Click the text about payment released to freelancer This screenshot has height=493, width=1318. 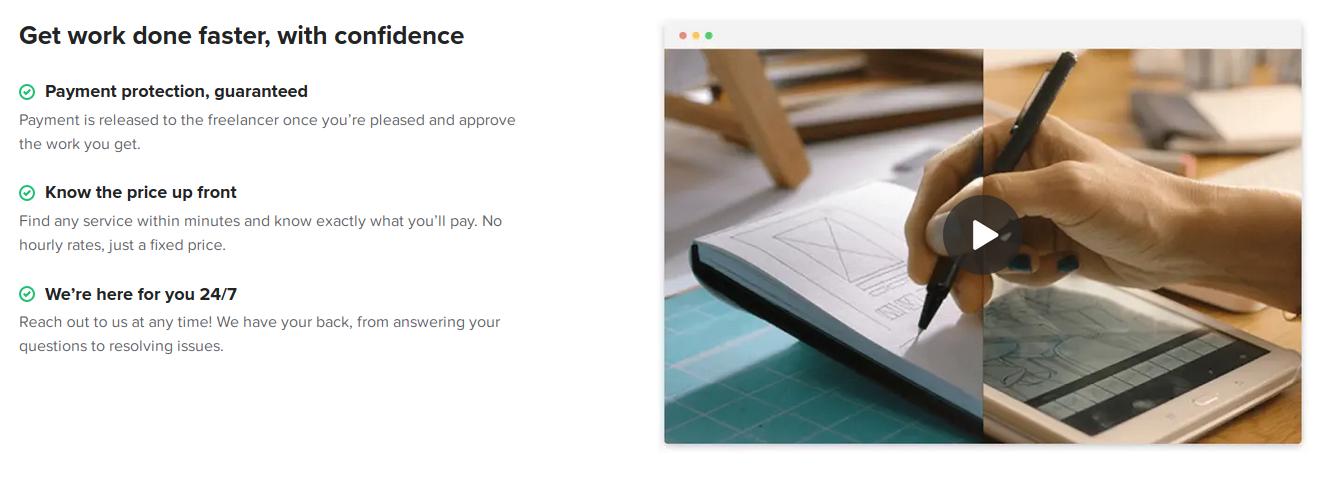[x=267, y=132]
